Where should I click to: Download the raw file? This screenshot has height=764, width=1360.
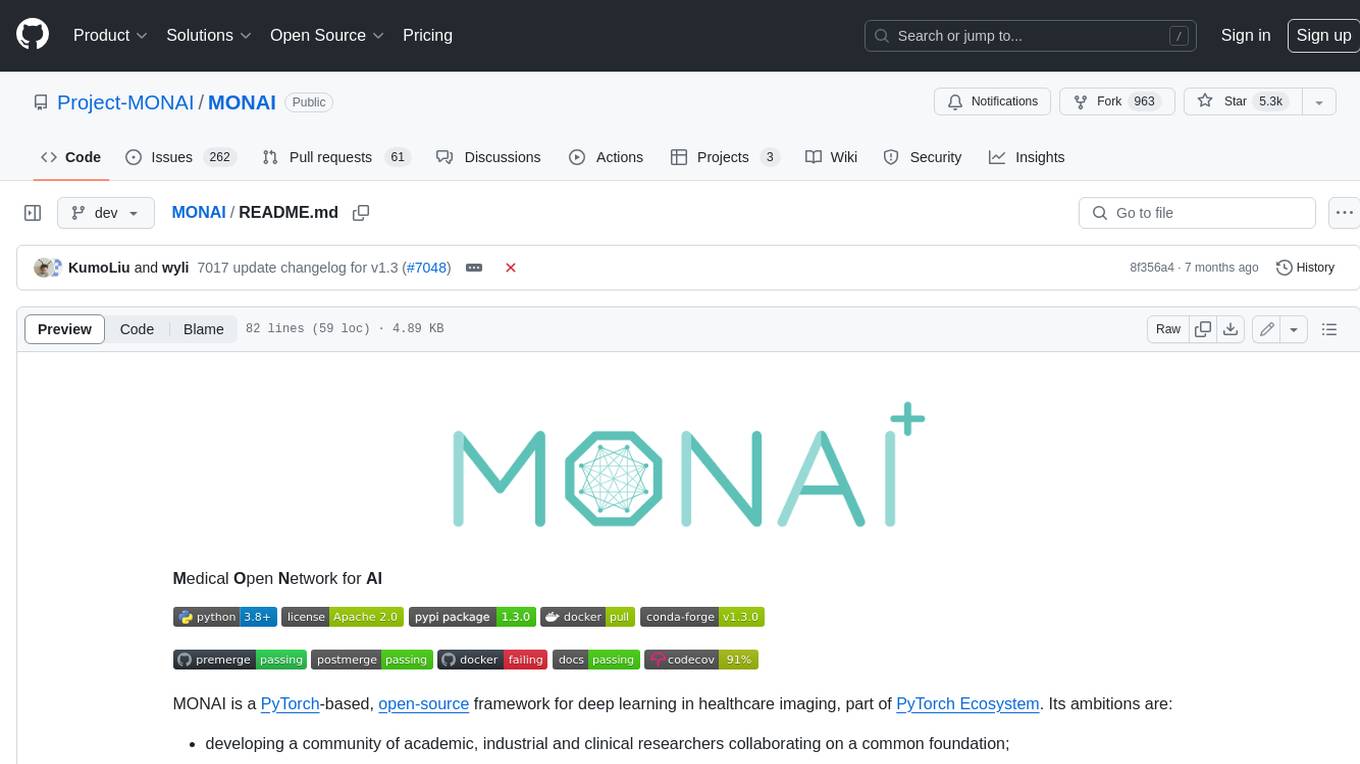coord(1231,329)
